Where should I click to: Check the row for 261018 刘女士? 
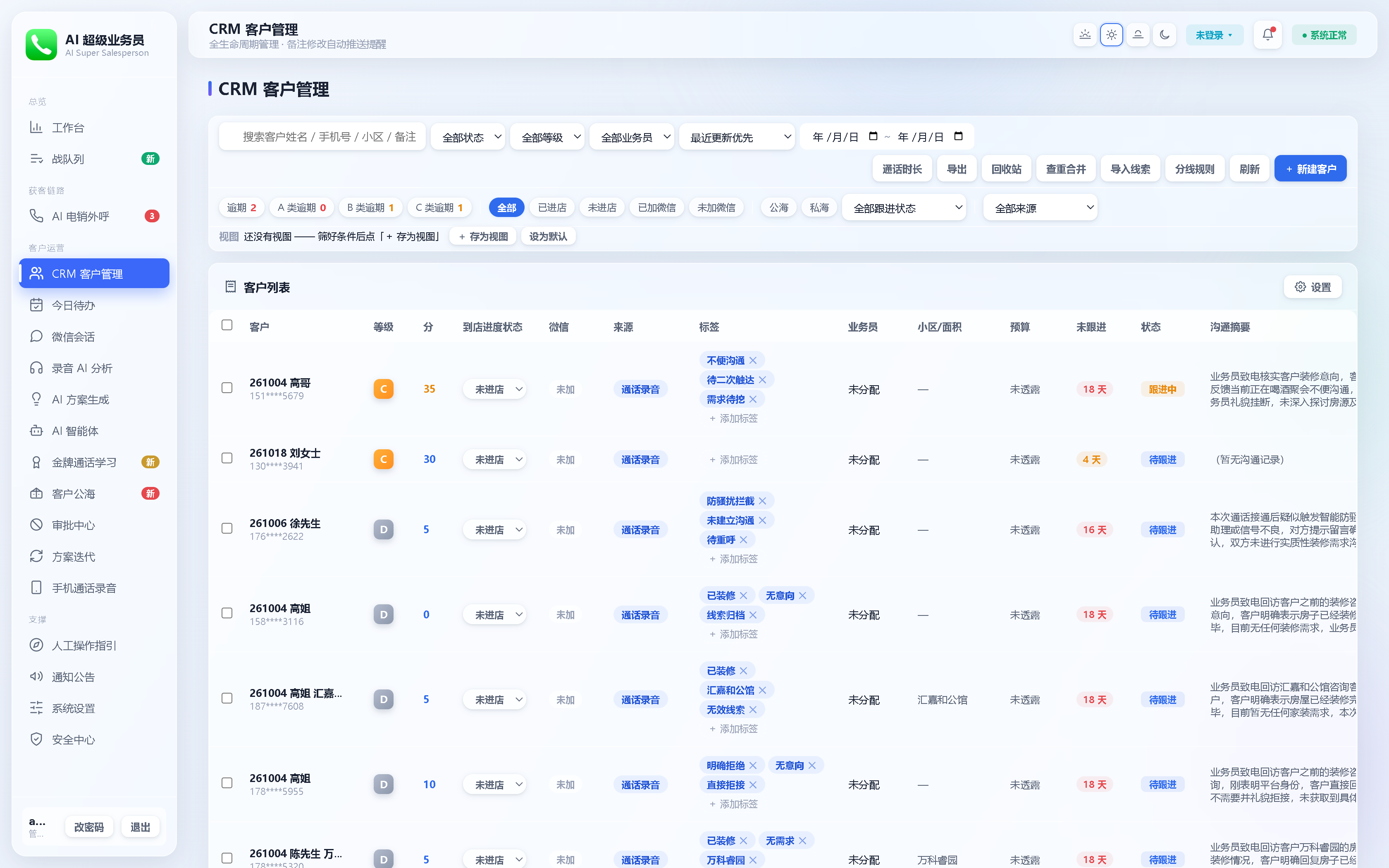click(227, 458)
